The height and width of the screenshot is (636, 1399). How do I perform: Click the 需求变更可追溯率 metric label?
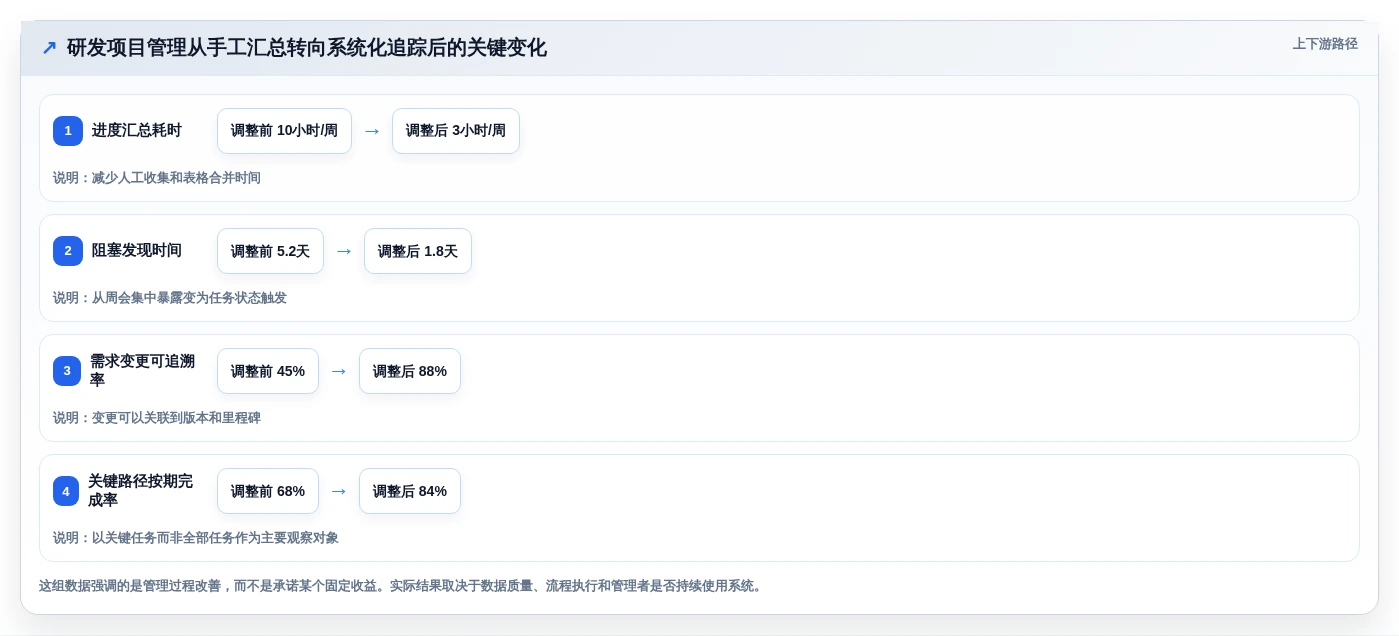(143, 371)
